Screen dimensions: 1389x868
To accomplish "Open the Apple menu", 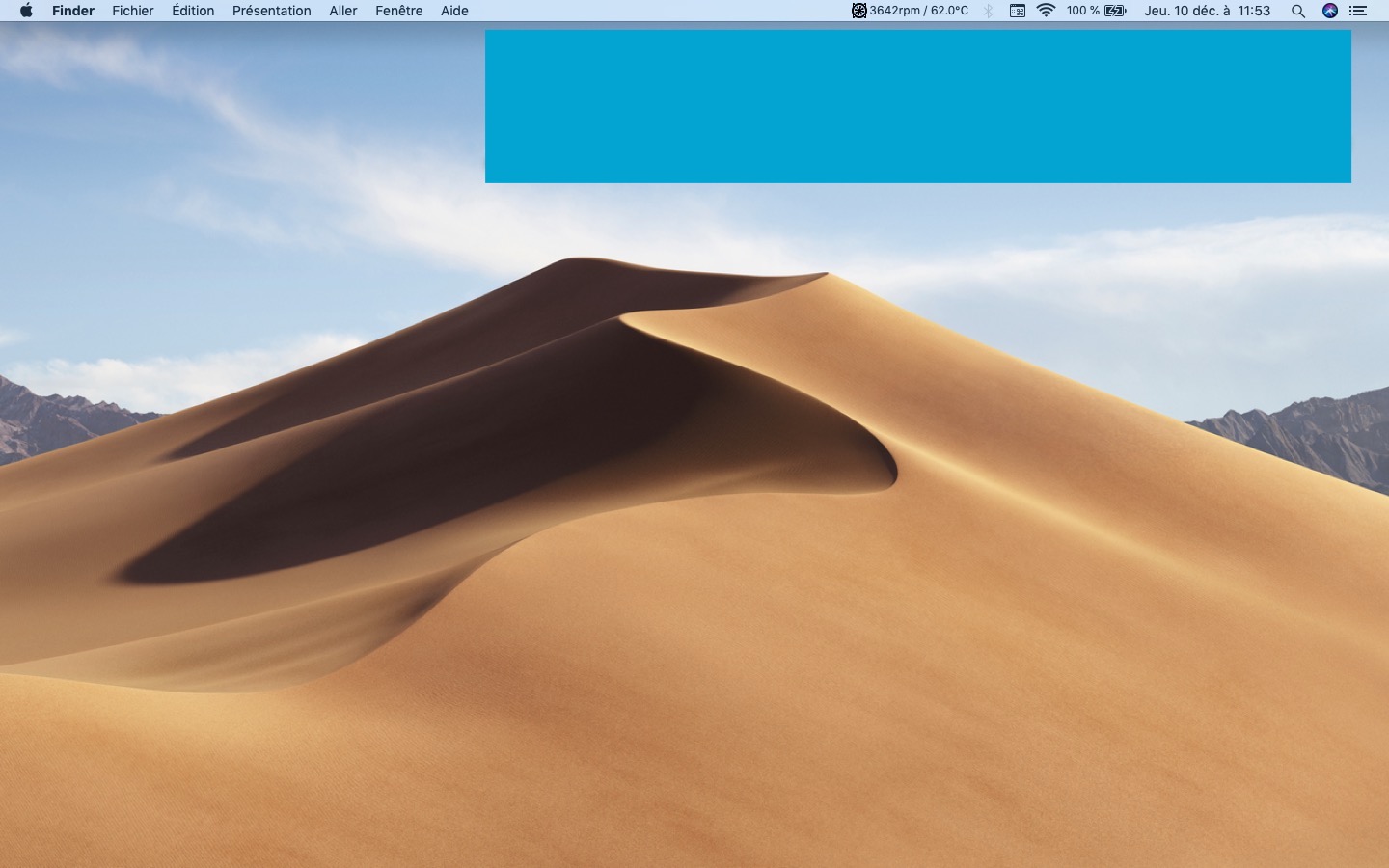I will point(26,11).
